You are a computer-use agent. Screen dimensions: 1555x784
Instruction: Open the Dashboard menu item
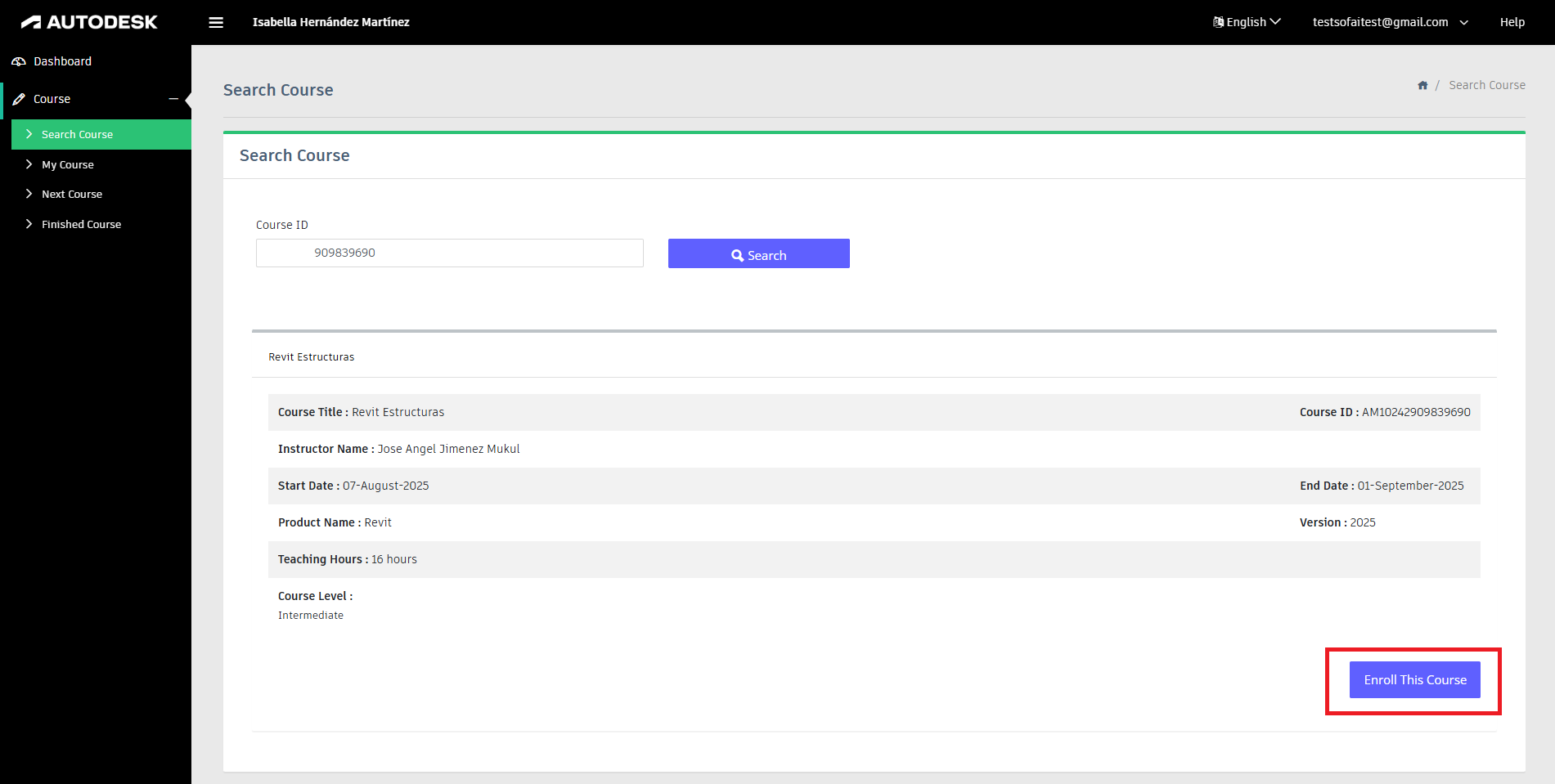96,61
